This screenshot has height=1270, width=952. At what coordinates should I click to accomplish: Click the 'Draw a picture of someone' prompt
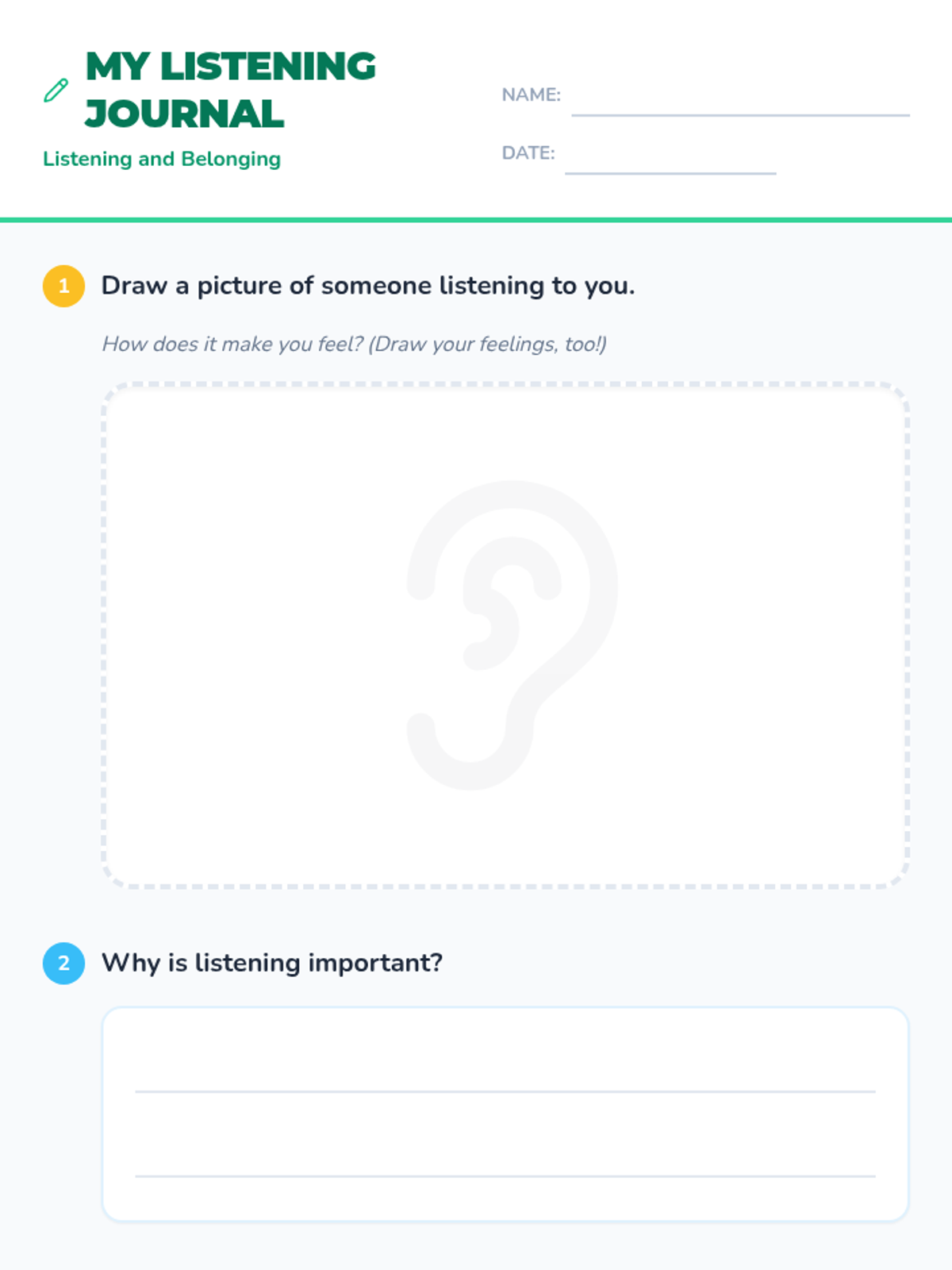(367, 286)
